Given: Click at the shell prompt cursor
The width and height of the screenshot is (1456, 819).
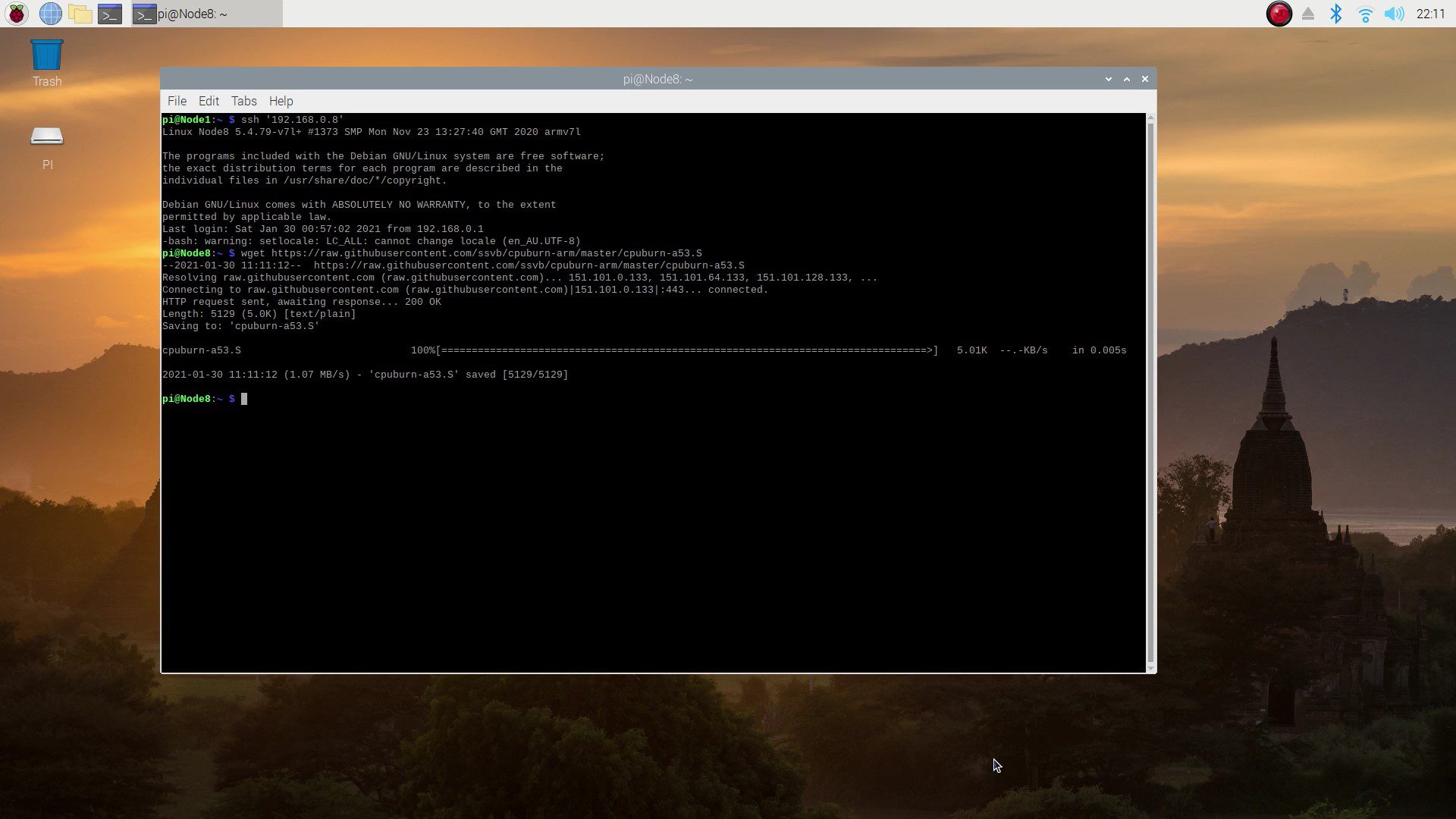Looking at the screenshot, I should [243, 399].
